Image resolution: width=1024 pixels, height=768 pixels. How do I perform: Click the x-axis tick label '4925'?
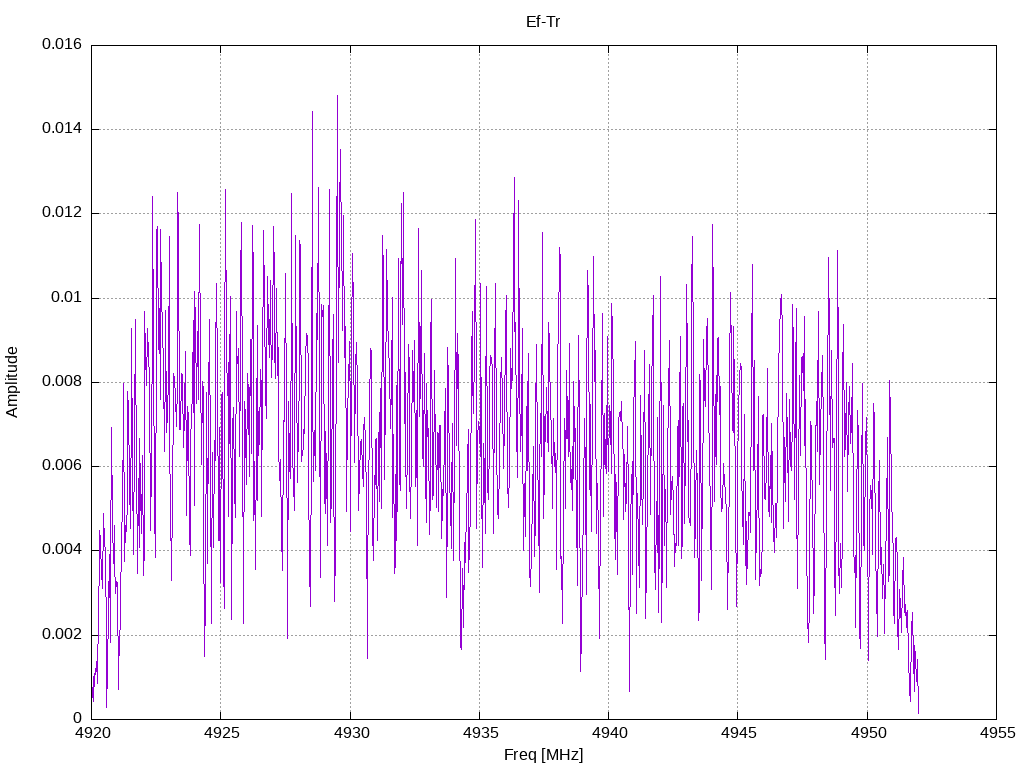[x=221, y=733]
